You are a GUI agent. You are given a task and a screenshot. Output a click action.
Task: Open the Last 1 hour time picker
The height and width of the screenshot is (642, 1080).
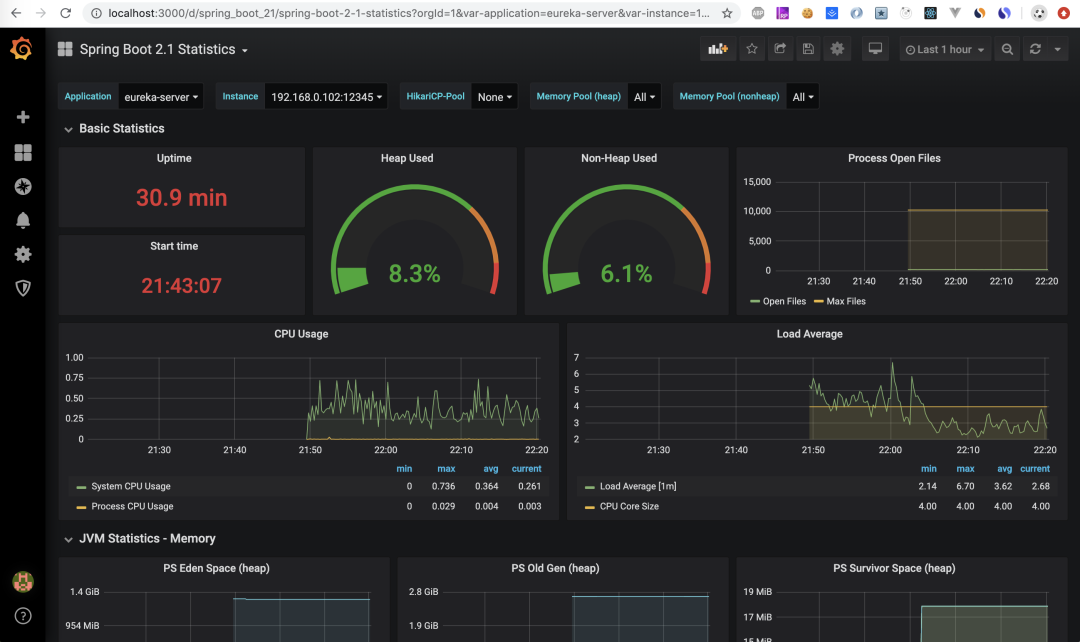tap(944, 50)
